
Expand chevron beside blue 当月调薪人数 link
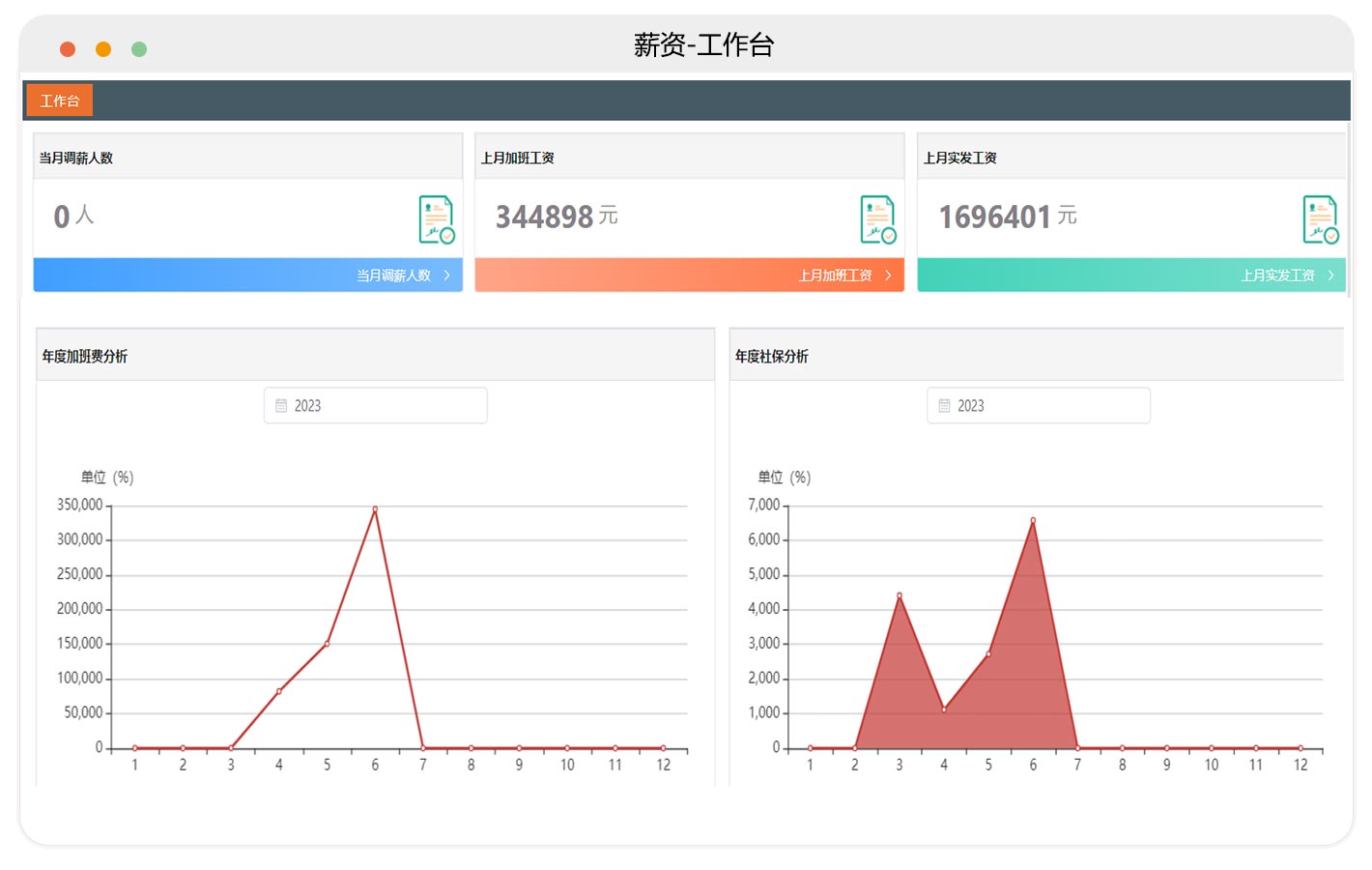[446, 275]
